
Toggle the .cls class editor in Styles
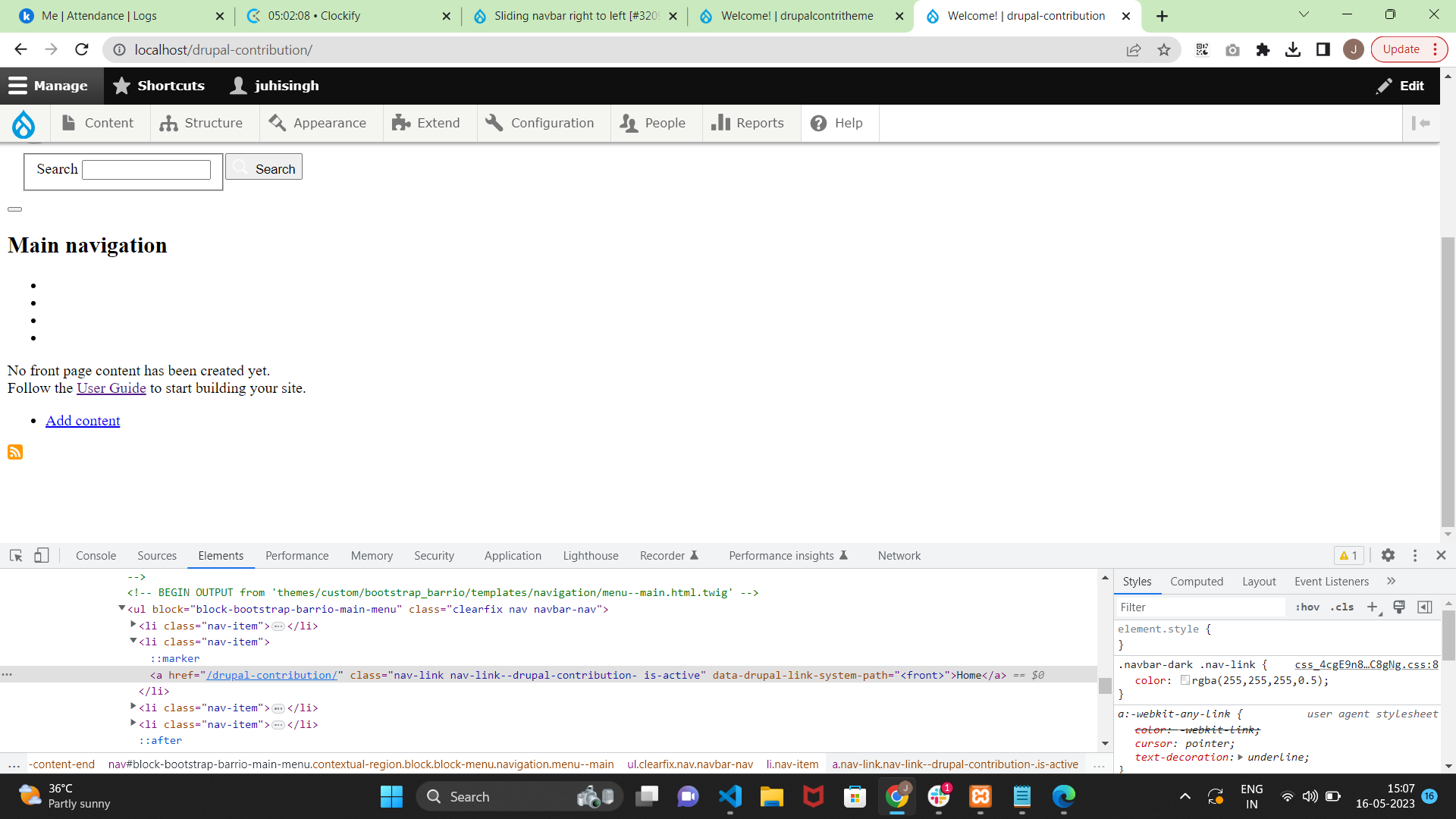(1341, 607)
